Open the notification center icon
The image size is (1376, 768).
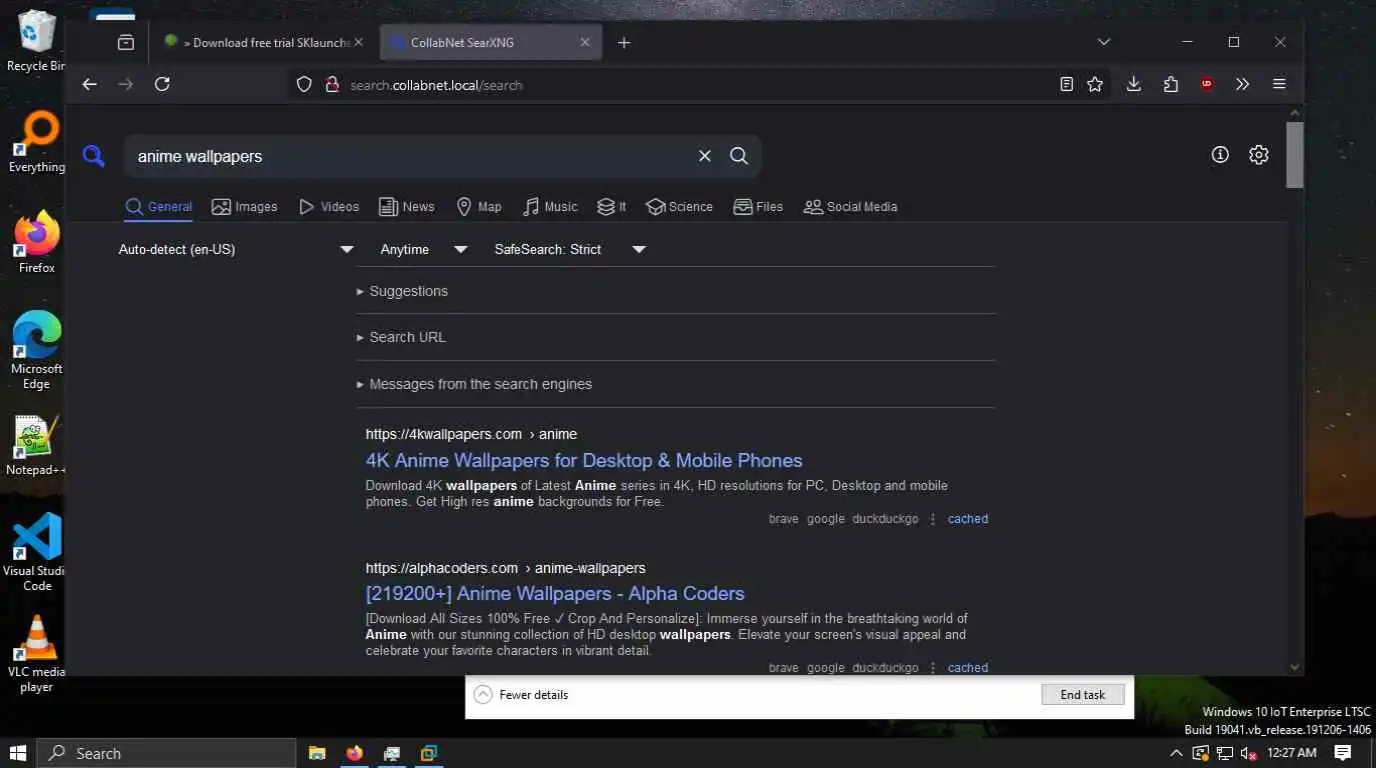pos(1343,753)
